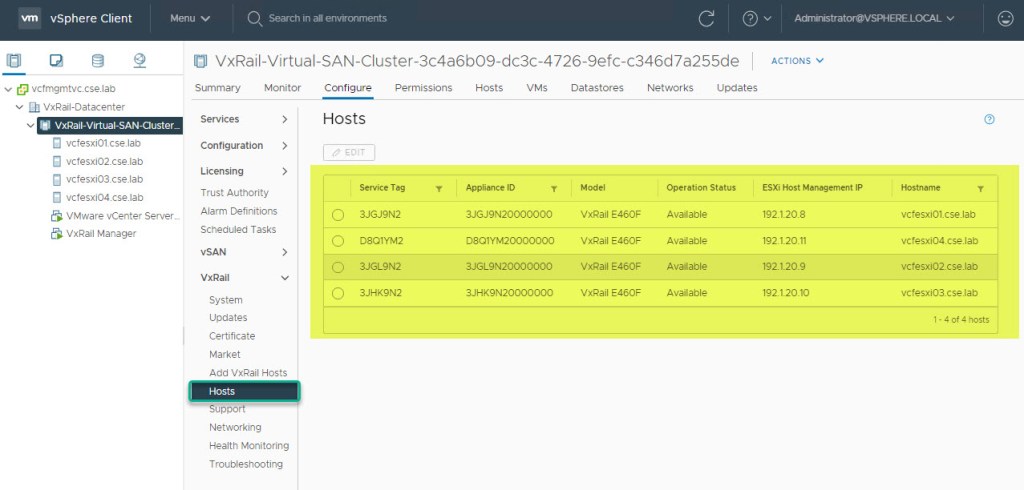Open the Datastores tab
The height and width of the screenshot is (490, 1024).
pos(596,88)
